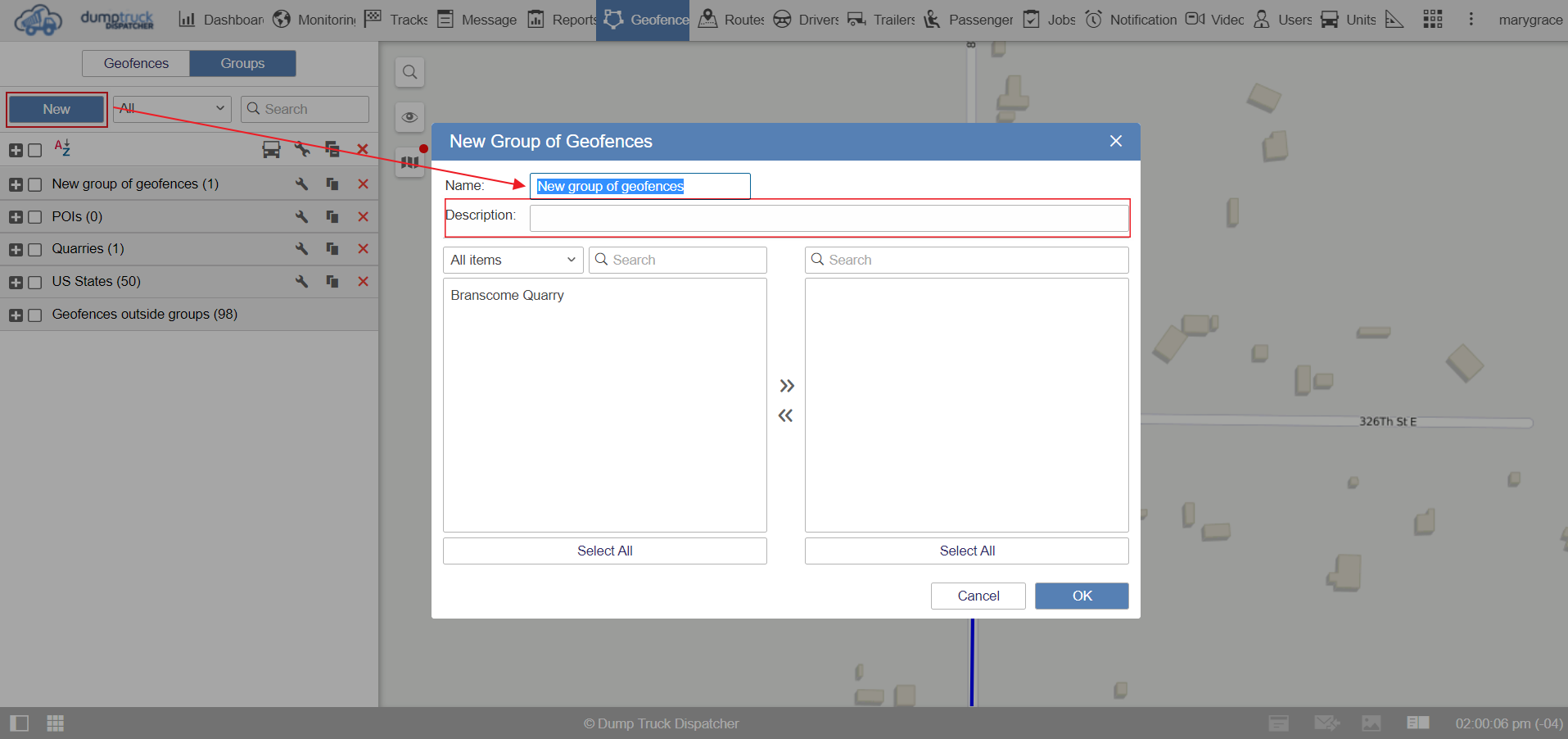This screenshot has width=1568, height=739.
Task: Click the A-Z sort icon
Action: pos(62,148)
